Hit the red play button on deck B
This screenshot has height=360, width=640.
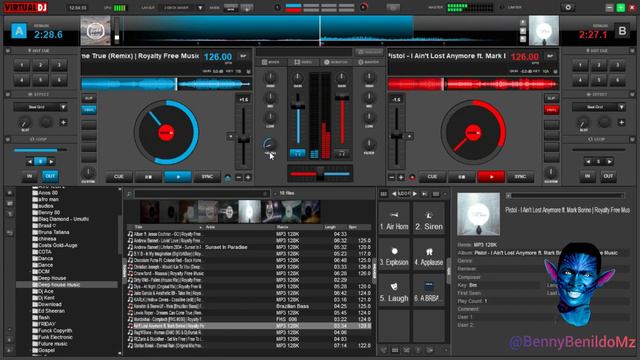click(x=491, y=177)
